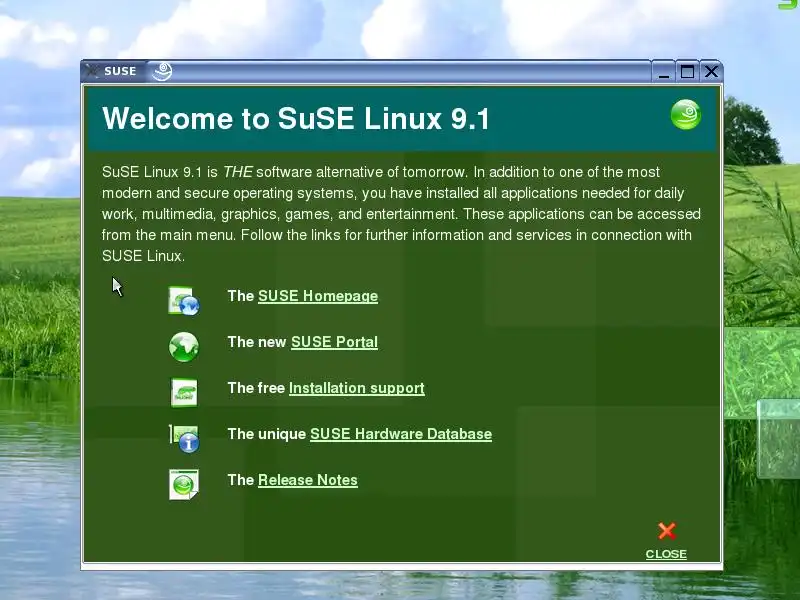This screenshot has width=800, height=600.
Task: Click the chameleon icon in the title bar
Action: pyautogui.click(x=162, y=71)
